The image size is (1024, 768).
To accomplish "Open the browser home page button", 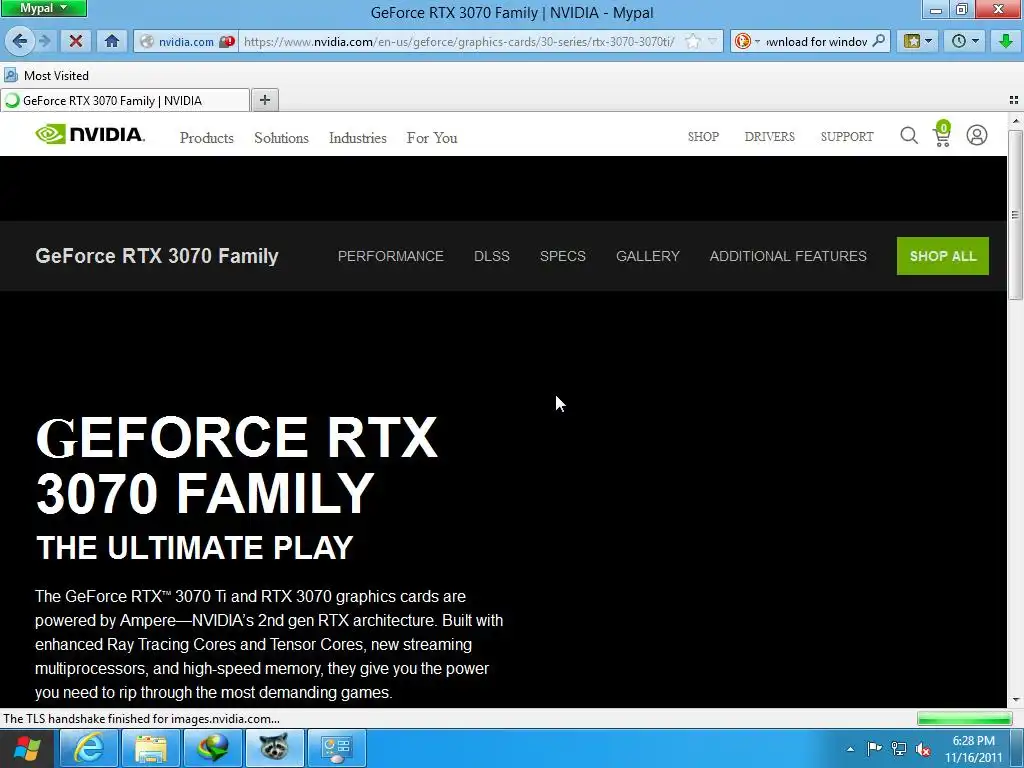I will [x=112, y=41].
